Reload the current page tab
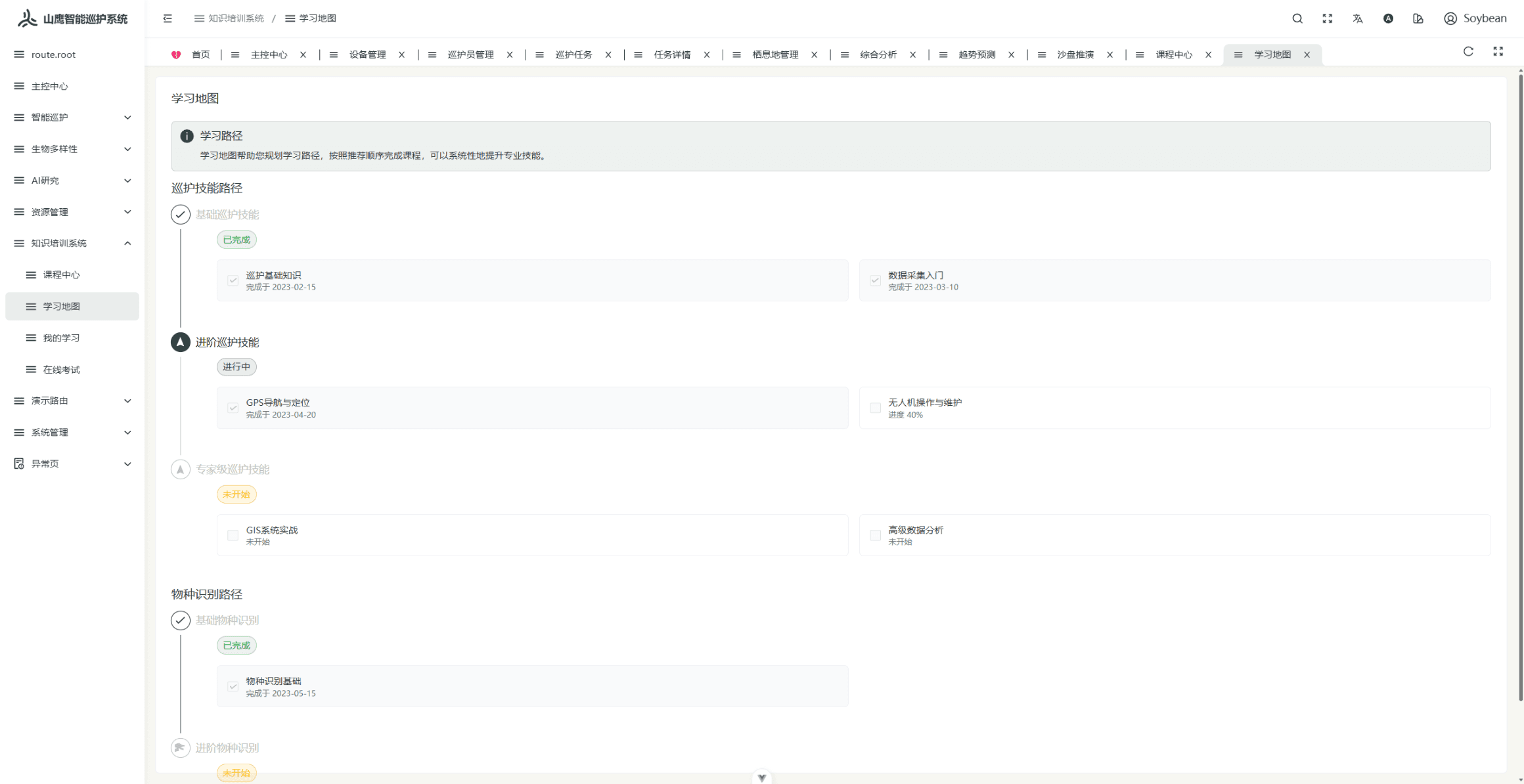 (1468, 52)
